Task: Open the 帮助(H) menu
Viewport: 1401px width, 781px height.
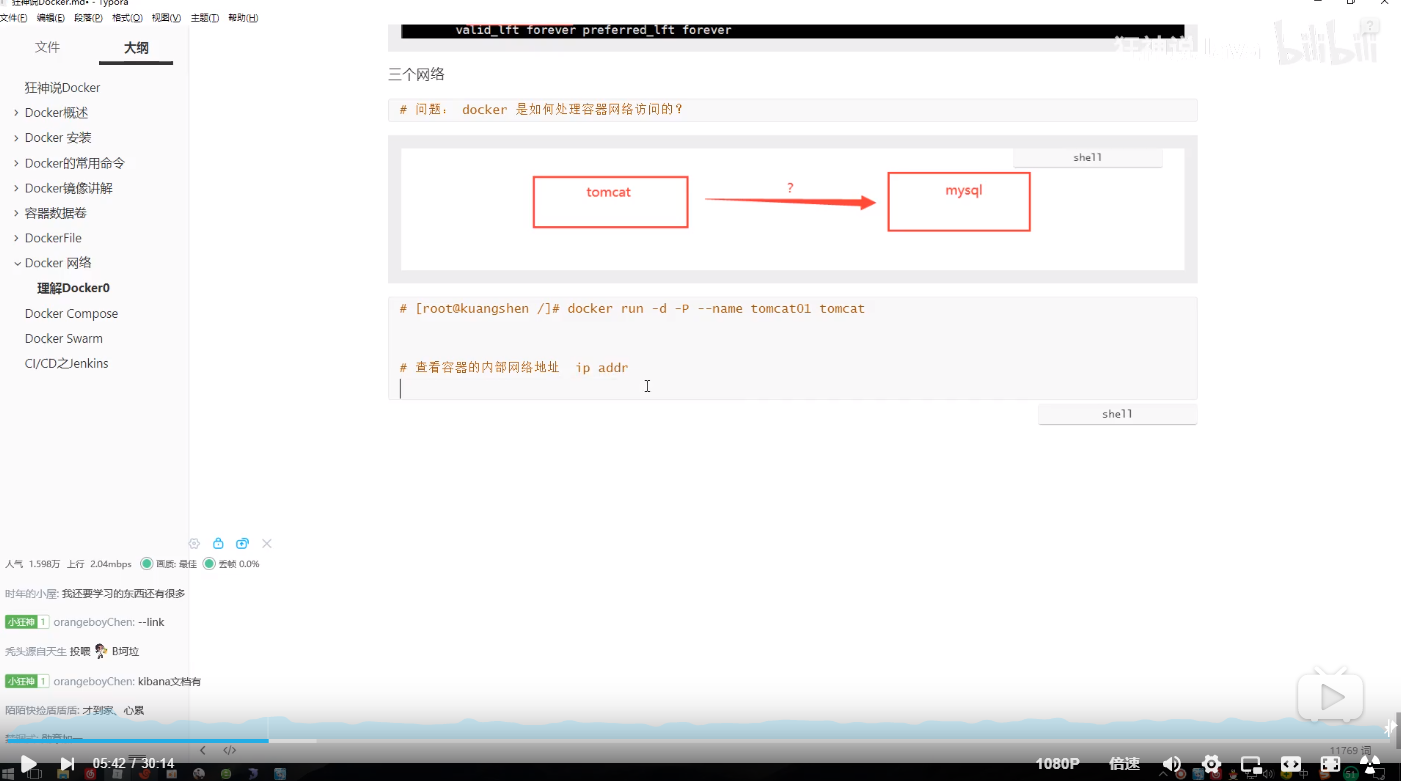Action: click(243, 18)
